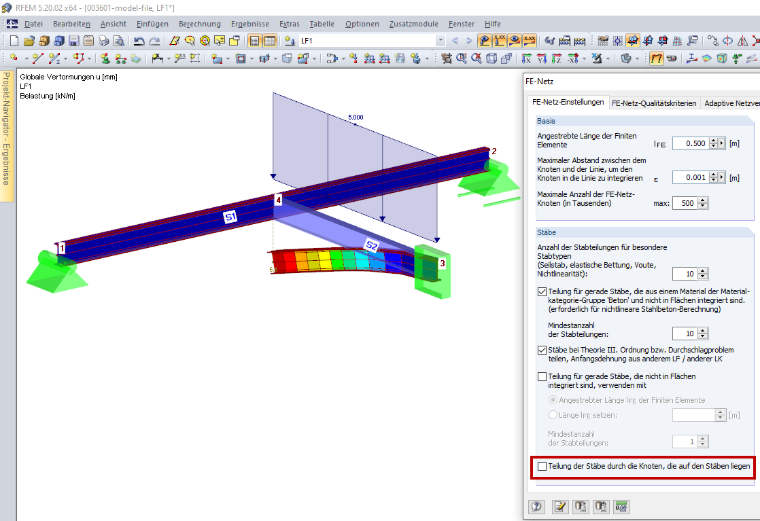Open arrow beside epsilon 0.001 field
760x521 pixels.
(x=721, y=177)
